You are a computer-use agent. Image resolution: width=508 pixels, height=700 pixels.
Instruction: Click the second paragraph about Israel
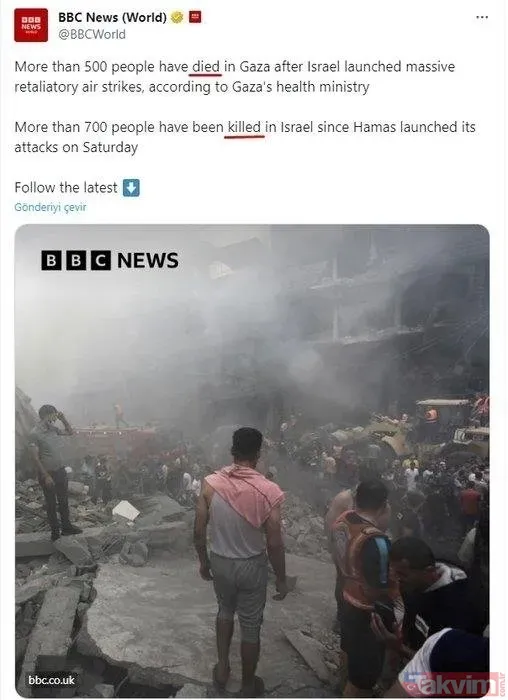pos(245,137)
